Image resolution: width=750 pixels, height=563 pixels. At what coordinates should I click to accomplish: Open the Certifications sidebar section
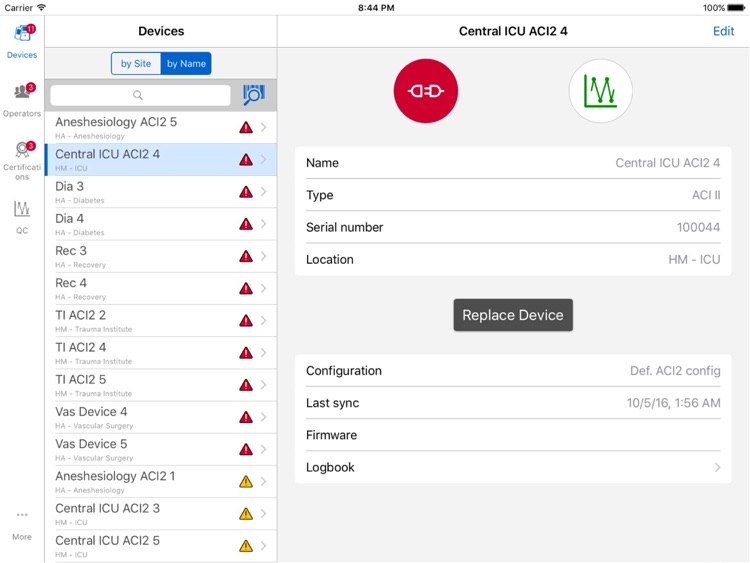pyautogui.click(x=22, y=161)
